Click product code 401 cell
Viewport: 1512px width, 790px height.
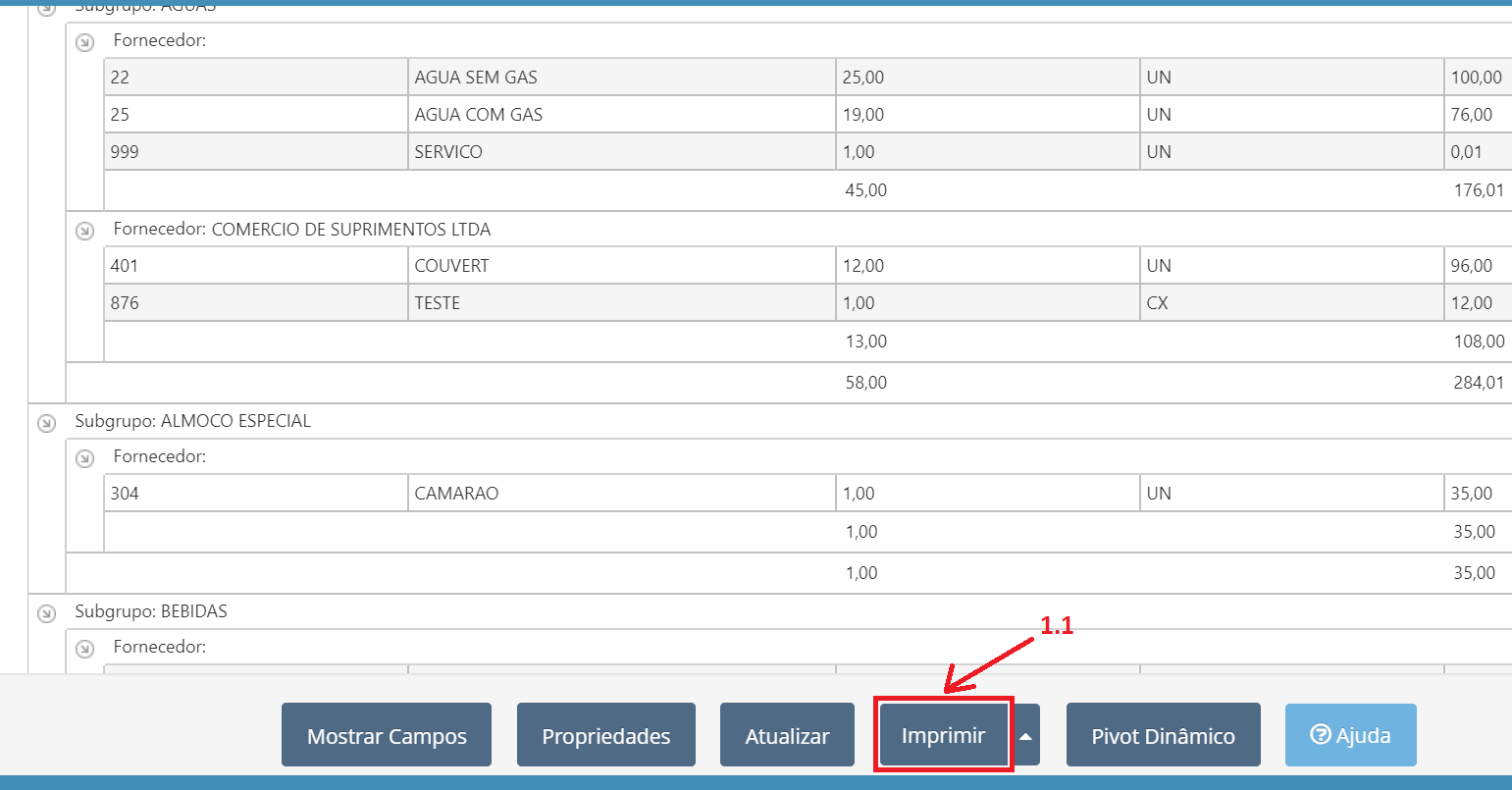coord(256,266)
